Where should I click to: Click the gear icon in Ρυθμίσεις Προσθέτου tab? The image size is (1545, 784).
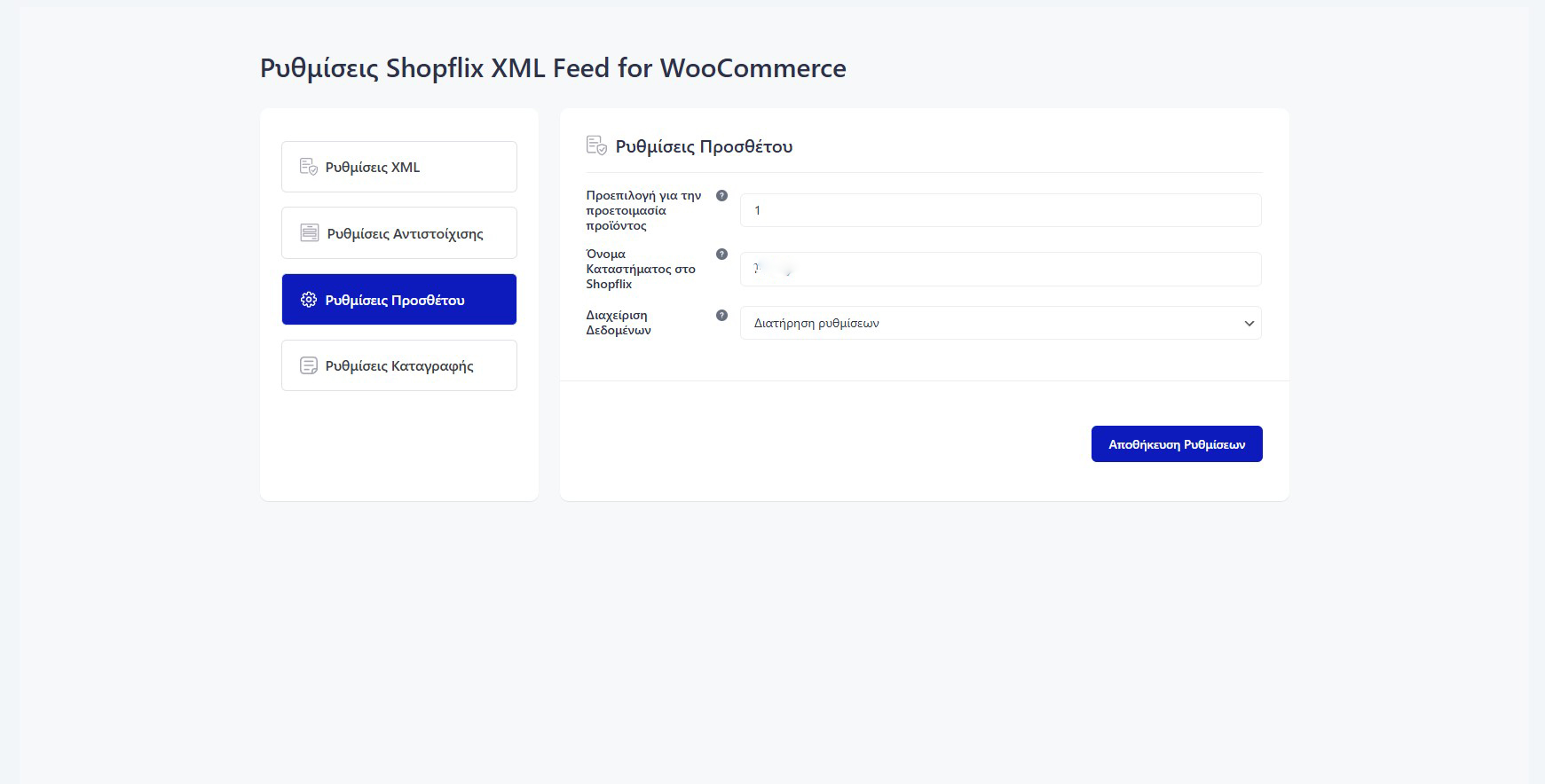(308, 300)
